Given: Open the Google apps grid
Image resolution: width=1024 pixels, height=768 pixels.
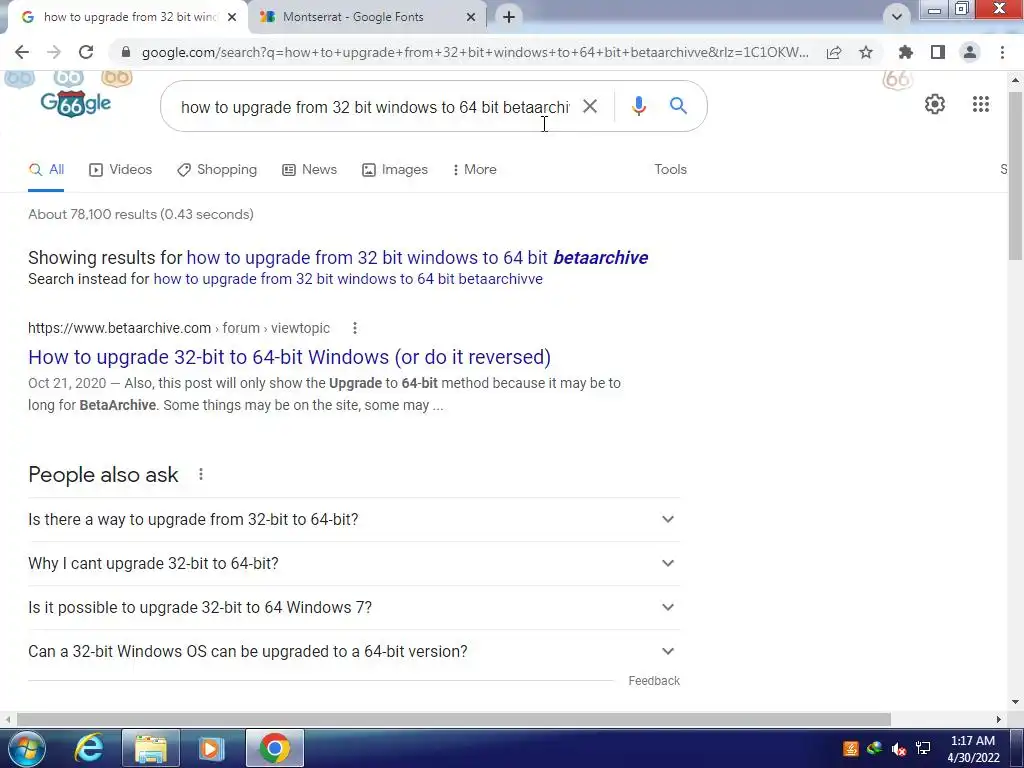Looking at the screenshot, I should (980, 104).
